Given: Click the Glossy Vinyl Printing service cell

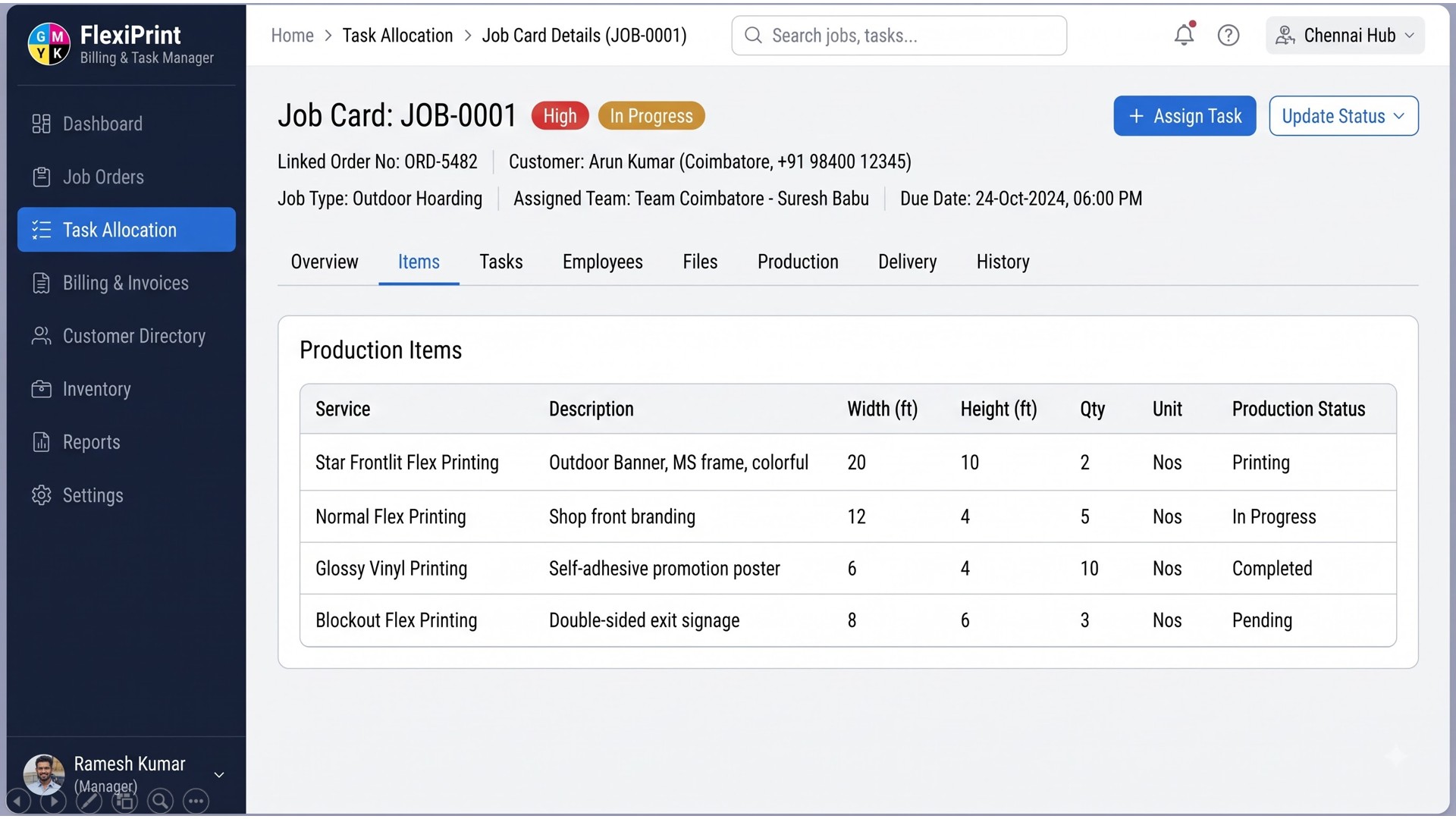Looking at the screenshot, I should [391, 569].
